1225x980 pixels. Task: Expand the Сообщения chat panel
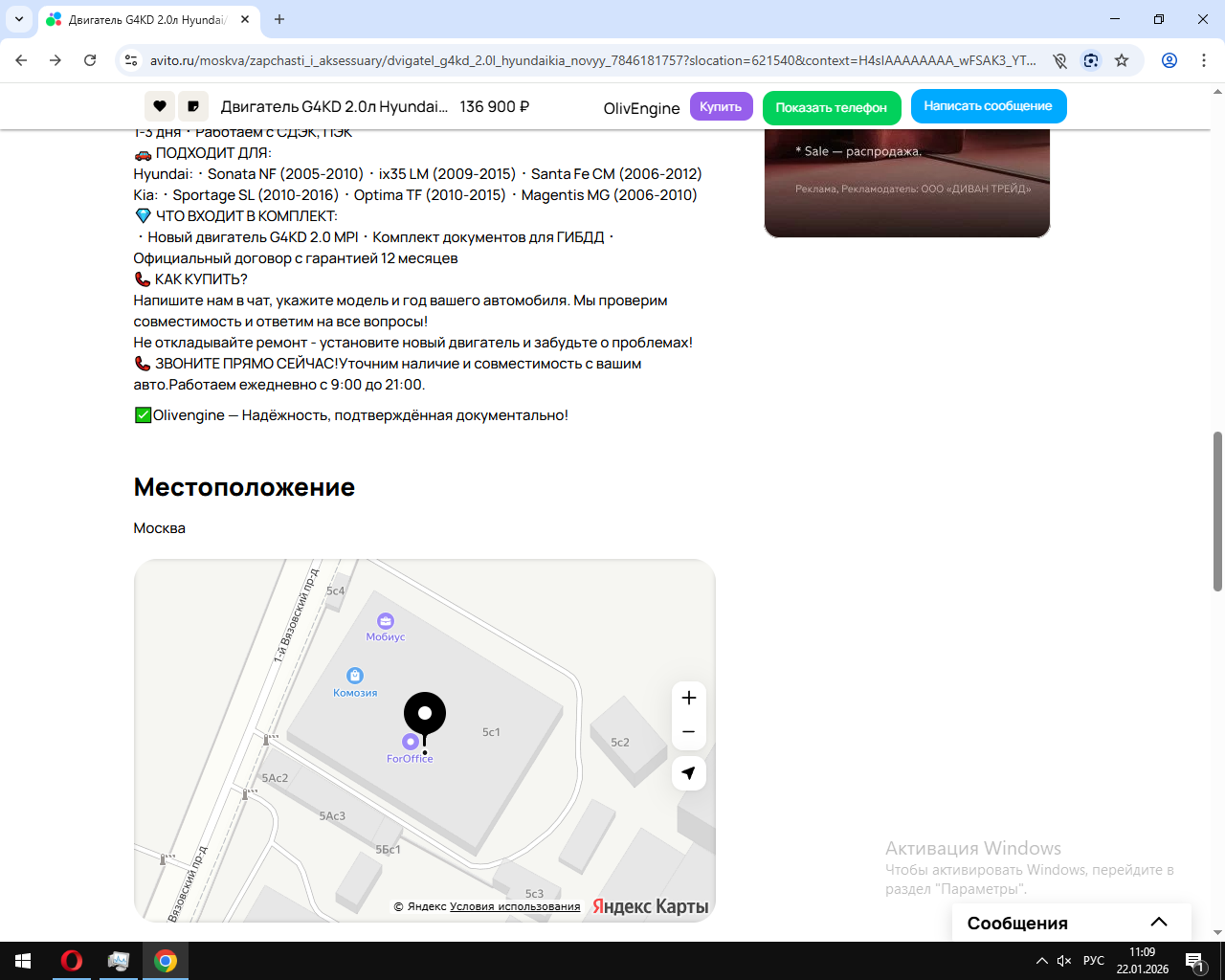click(x=1072, y=923)
